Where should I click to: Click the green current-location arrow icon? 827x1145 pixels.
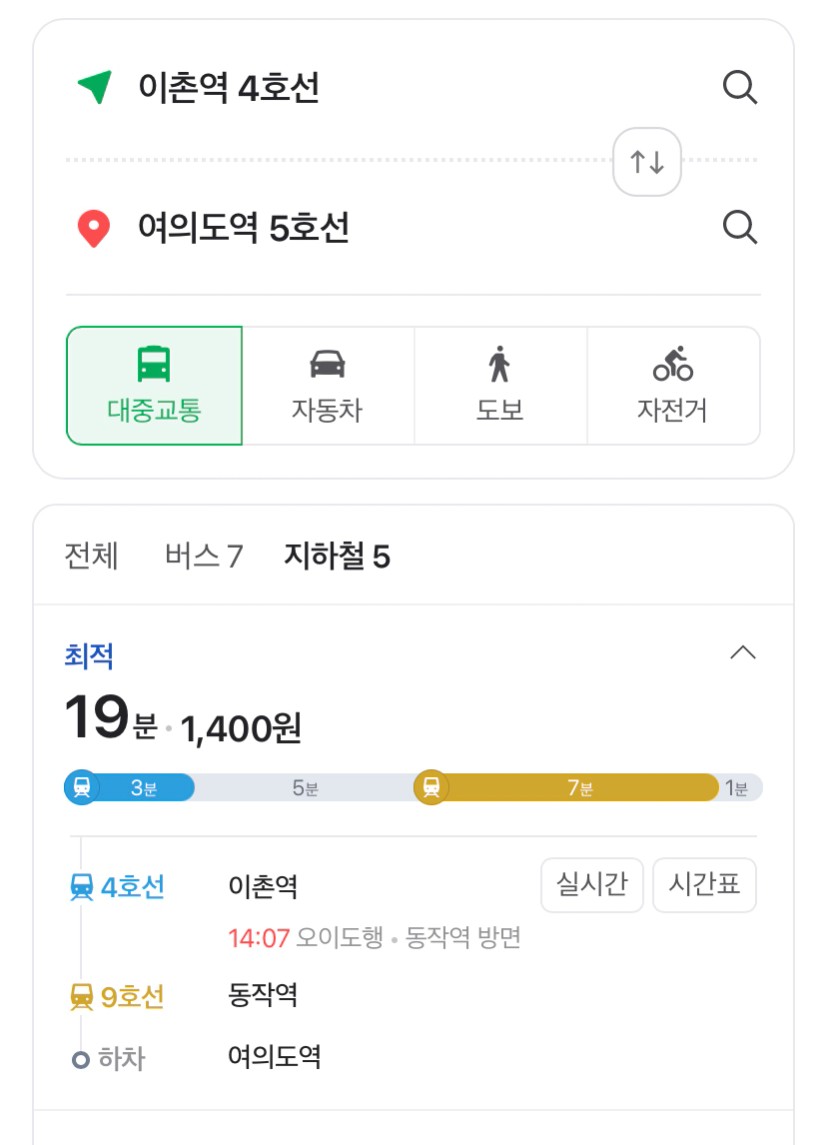click(x=95, y=87)
